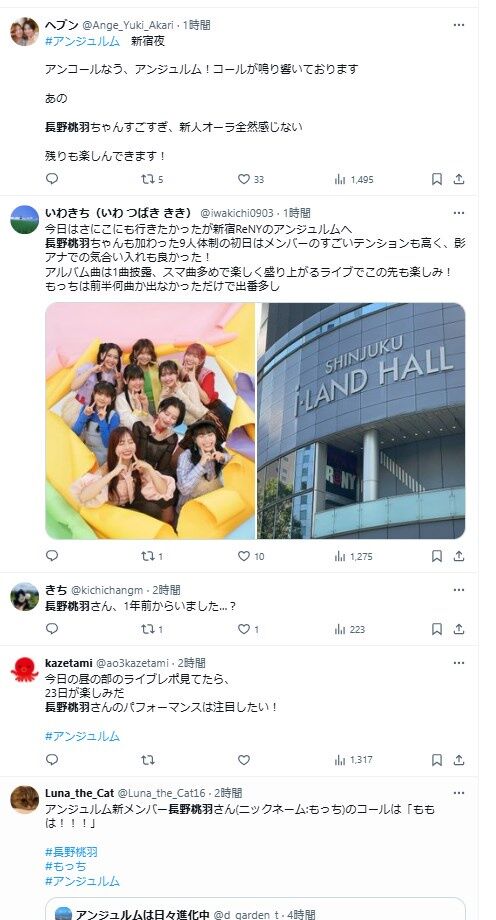Image resolution: width=496 pixels, height=920 pixels.
Task: Like the tweet with 10 likes
Action: [251, 556]
